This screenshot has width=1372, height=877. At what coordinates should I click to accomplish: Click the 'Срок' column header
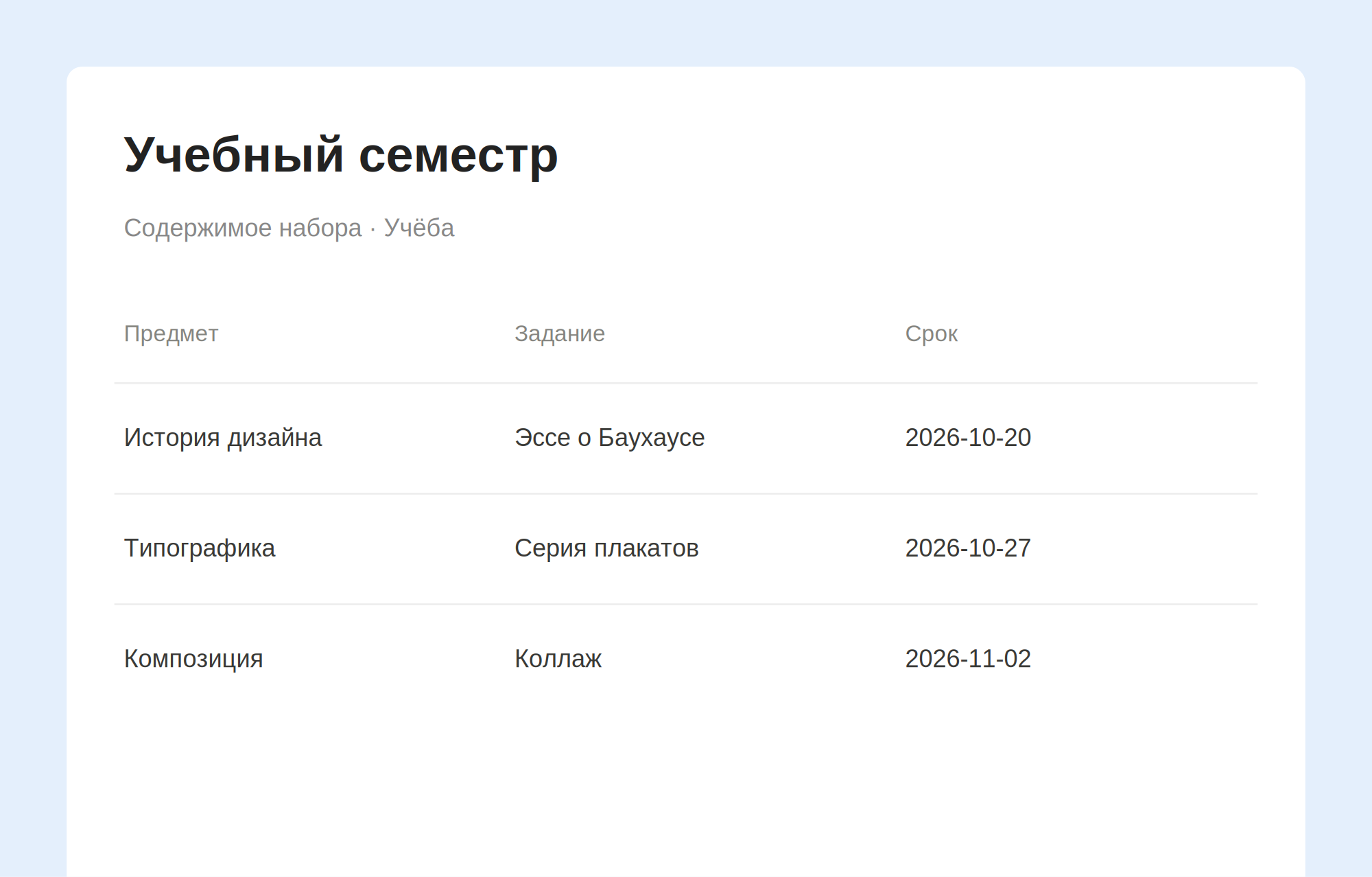click(x=931, y=334)
